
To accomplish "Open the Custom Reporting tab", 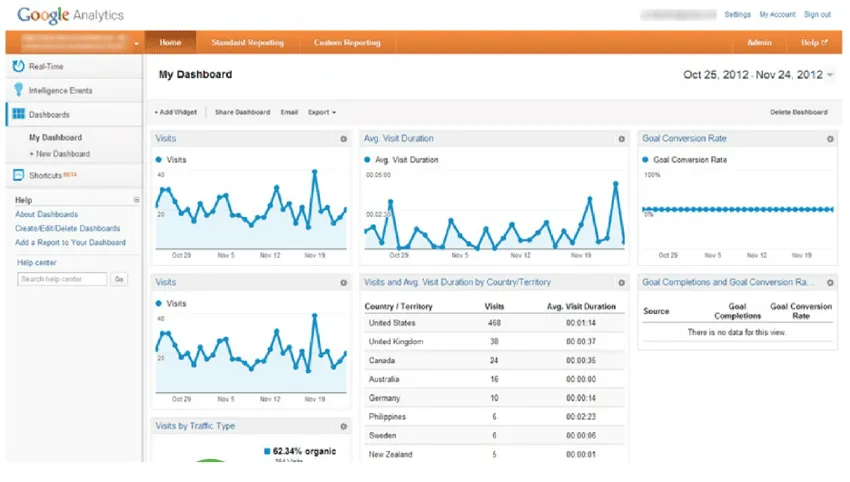I will [347, 42].
